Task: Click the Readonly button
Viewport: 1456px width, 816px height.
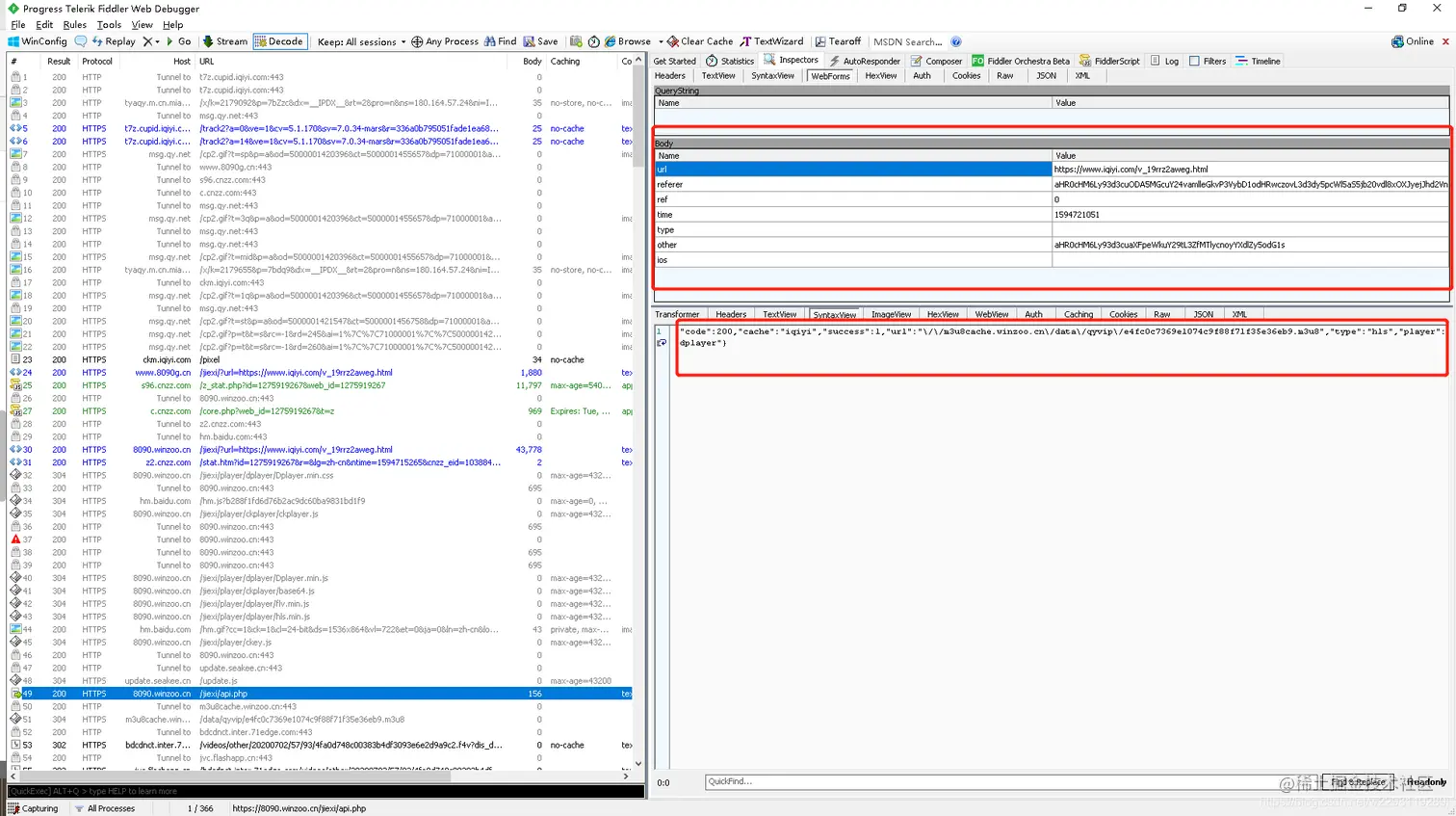Action: pos(1425,781)
